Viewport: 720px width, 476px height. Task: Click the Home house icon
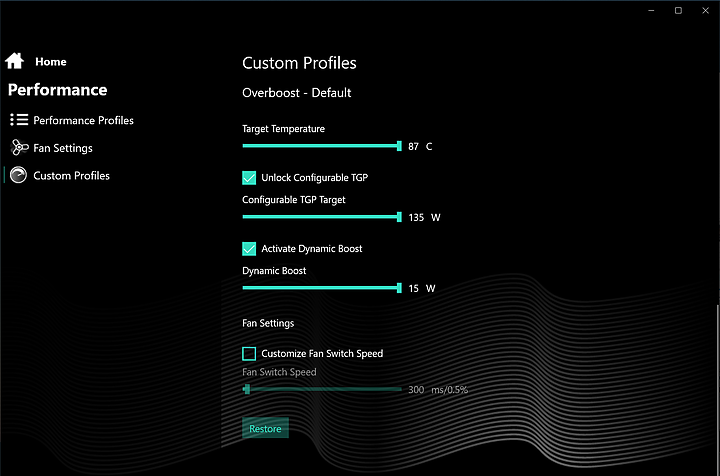tap(14, 61)
